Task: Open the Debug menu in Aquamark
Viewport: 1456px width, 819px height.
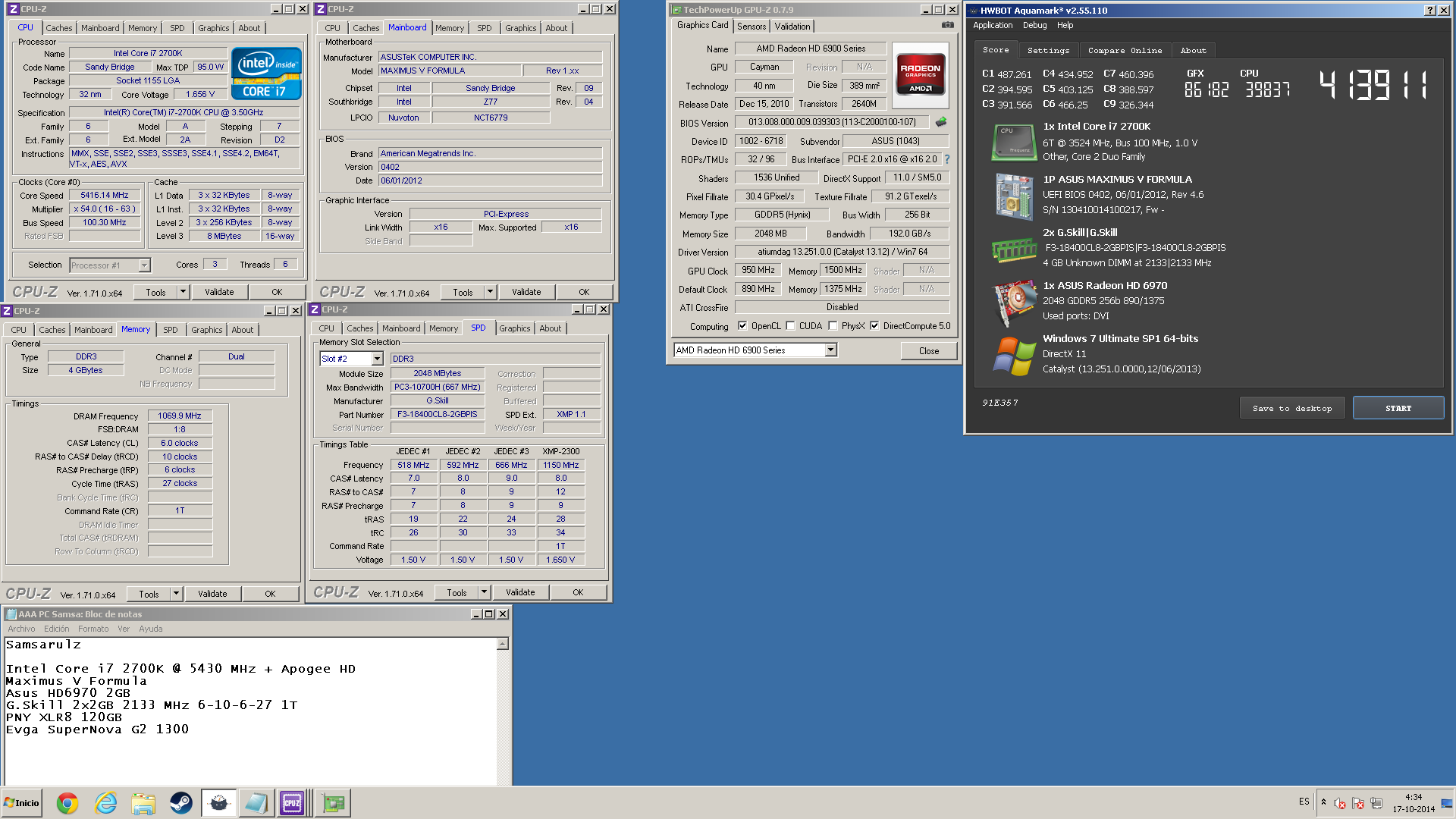Action: [x=1034, y=25]
